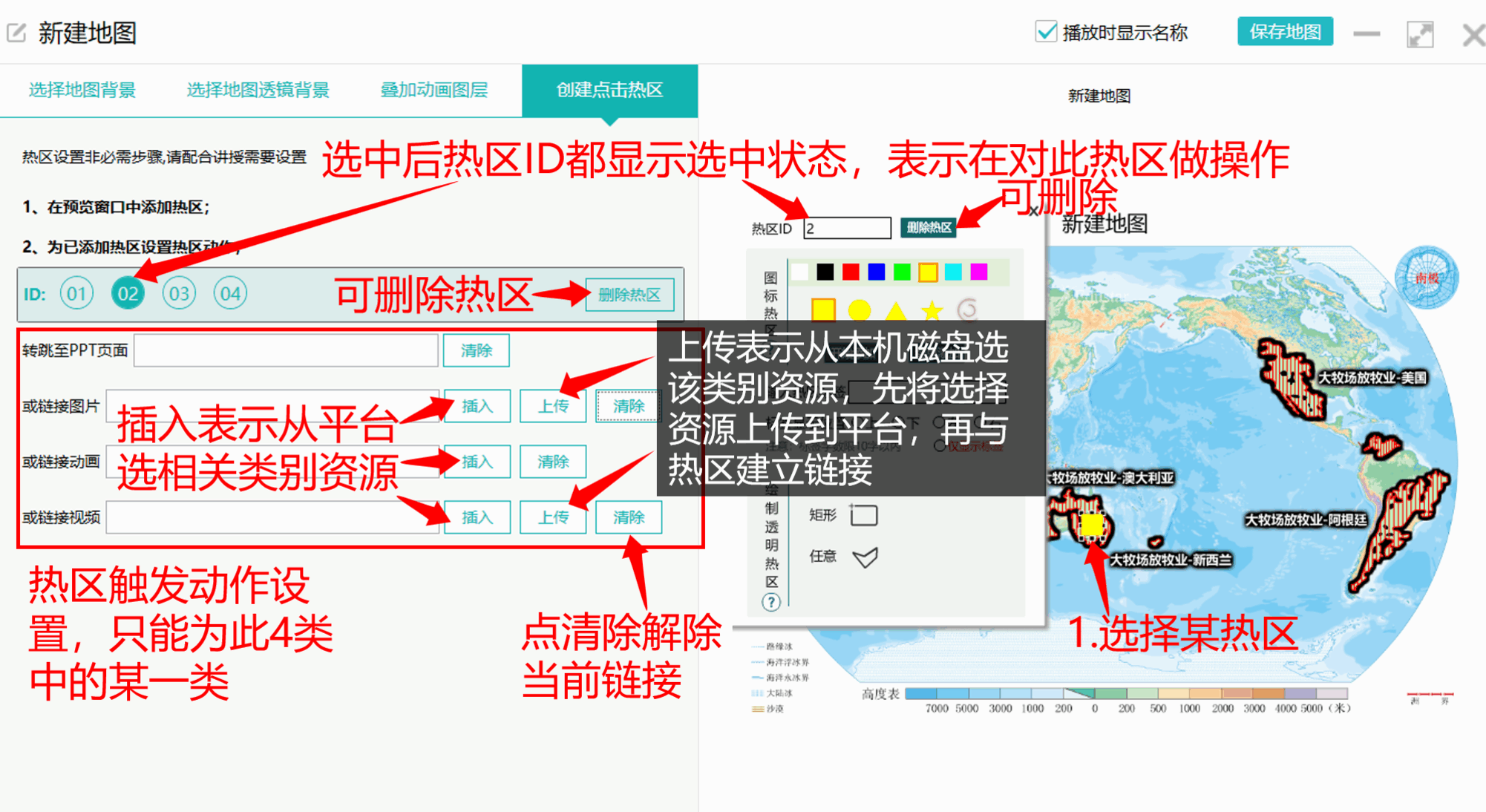
Task: Pick the rectangle transparent hotspot tool
Action: [x=864, y=515]
